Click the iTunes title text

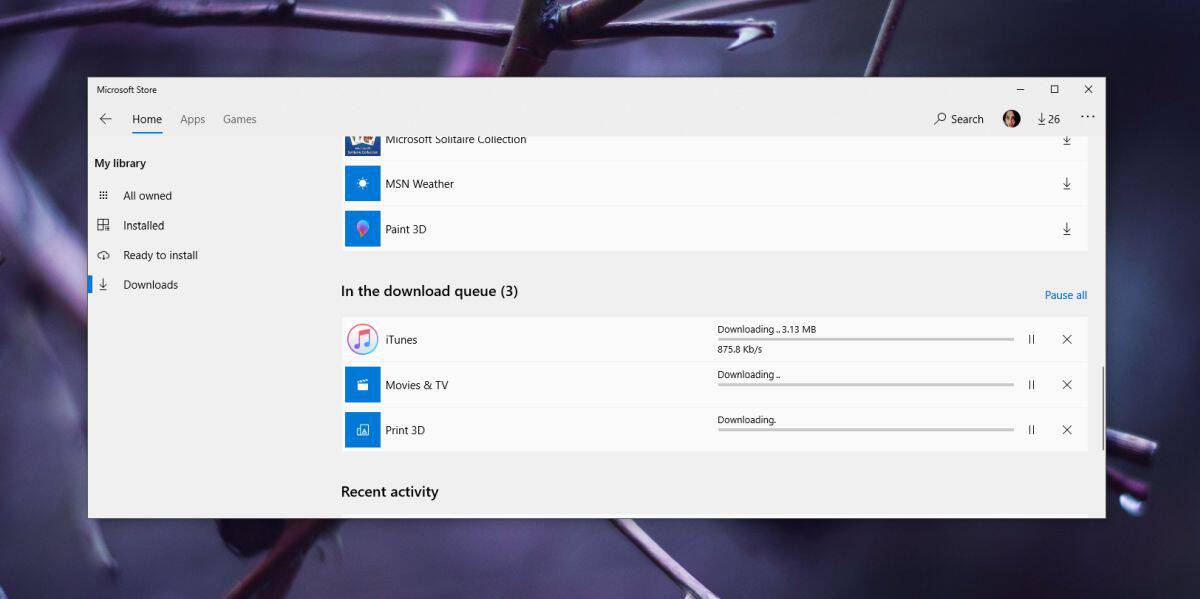click(x=401, y=340)
